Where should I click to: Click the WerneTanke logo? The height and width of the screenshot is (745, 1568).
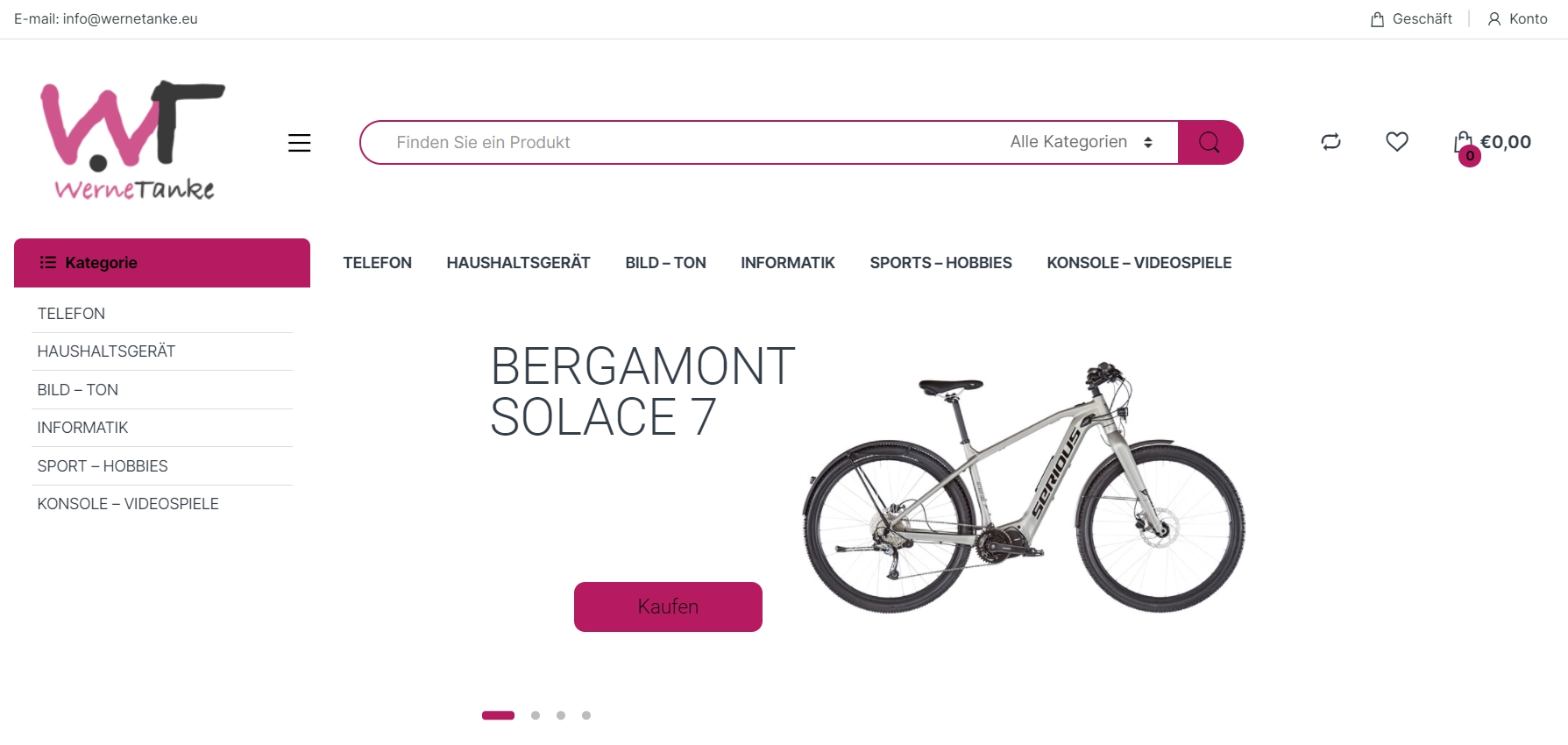[x=133, y=140]
